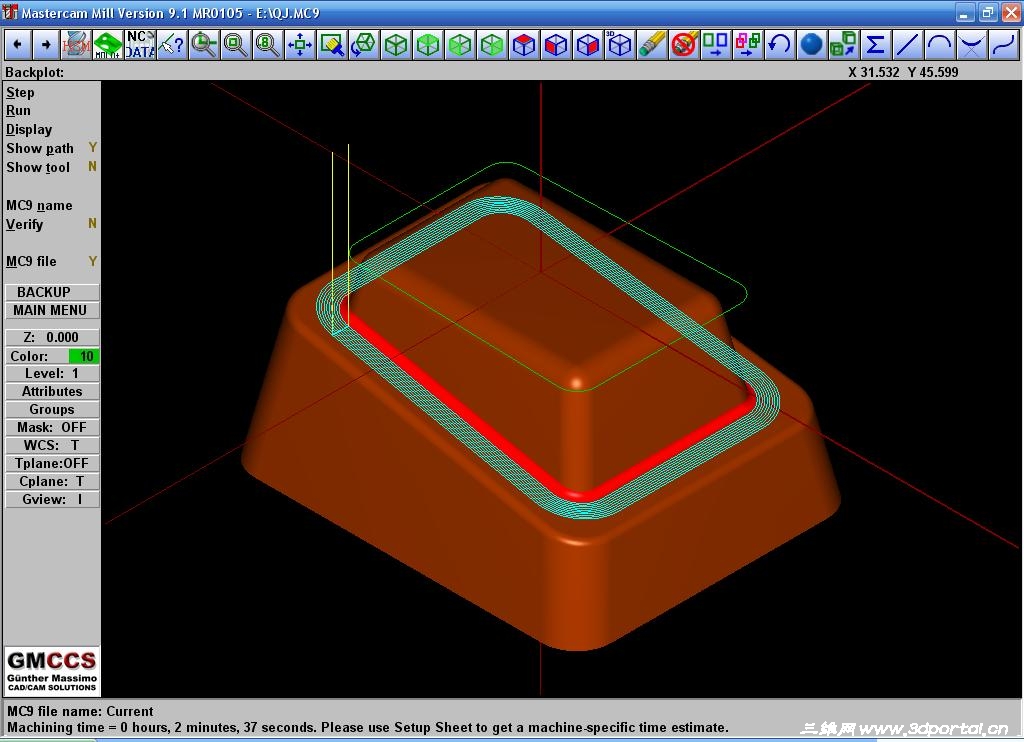This screenshot has width=1024, height=742.
Task: Open the Level: 1 selector
Action: point(52,373)
